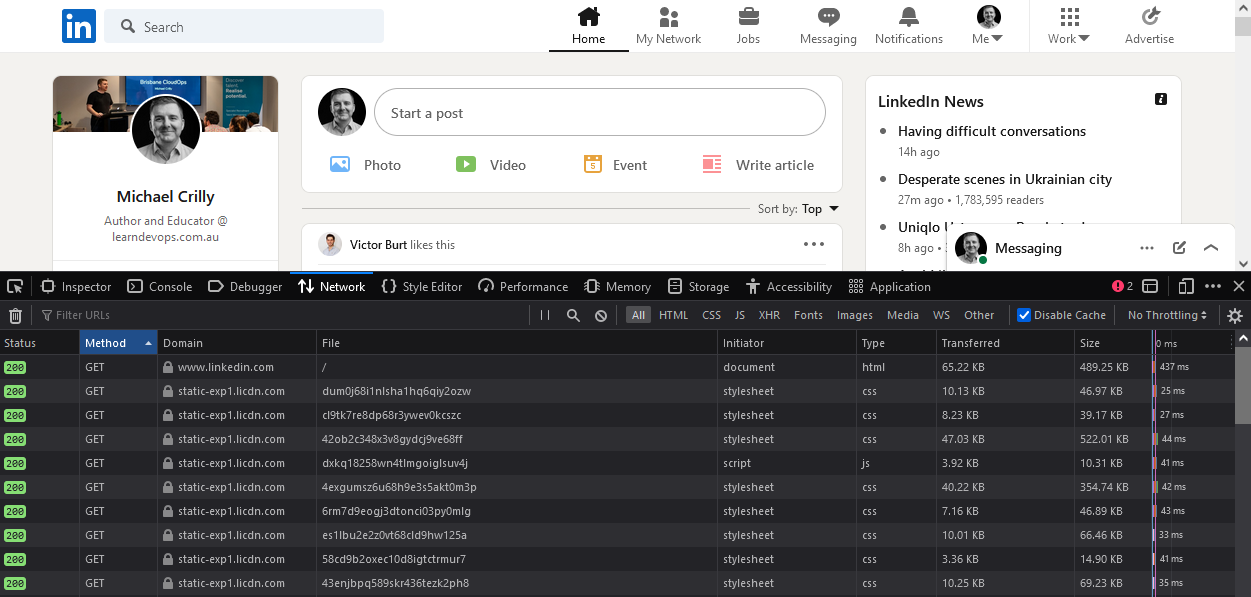Show the split console panel
The width and height of the screenshot is (1251, 597).
(1150, 286)
